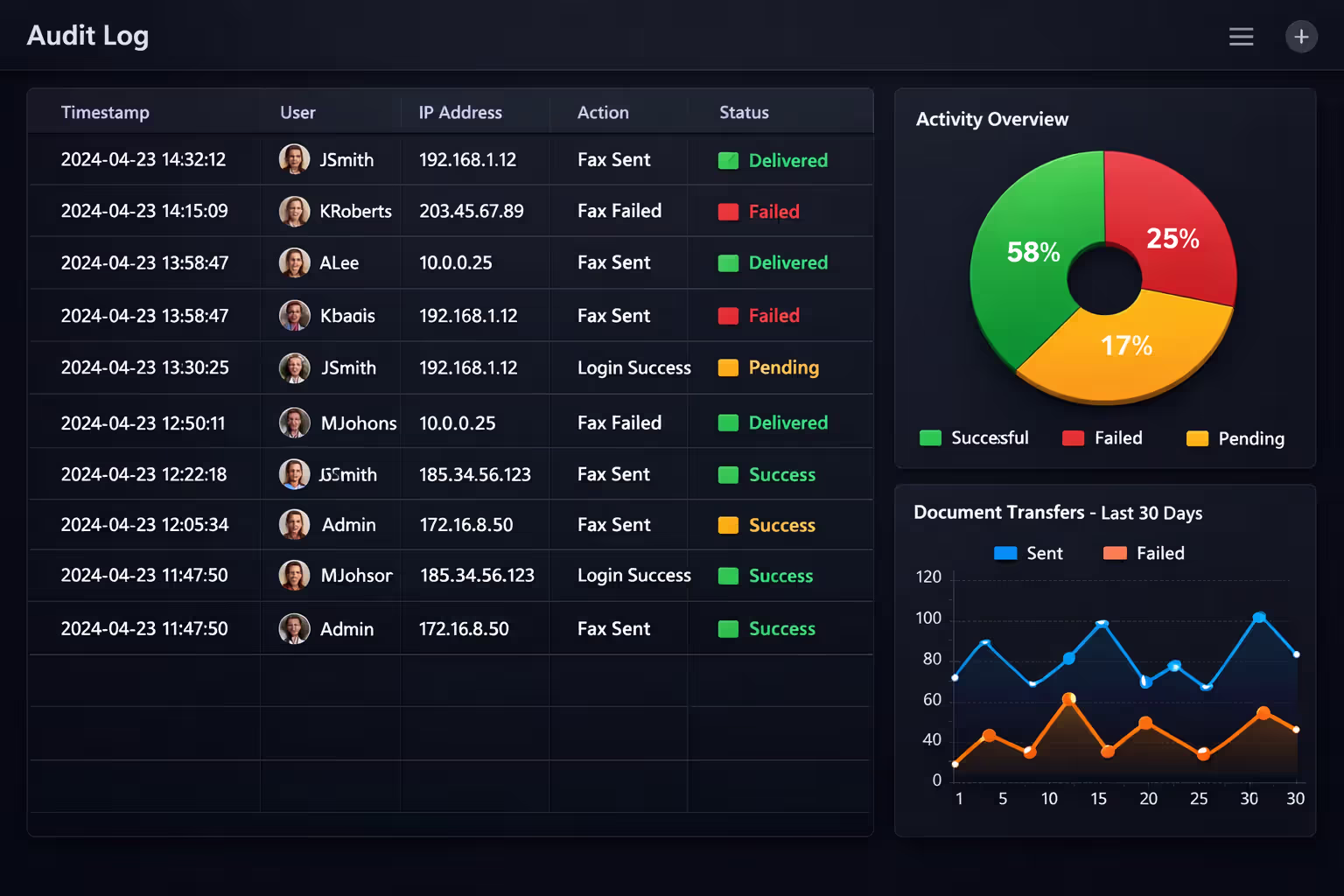Click the green Success icon in Admin's Fax Sent row
Image resolution: width=1344 pixels, height=896 pixels.
click(x=728, y=628)
